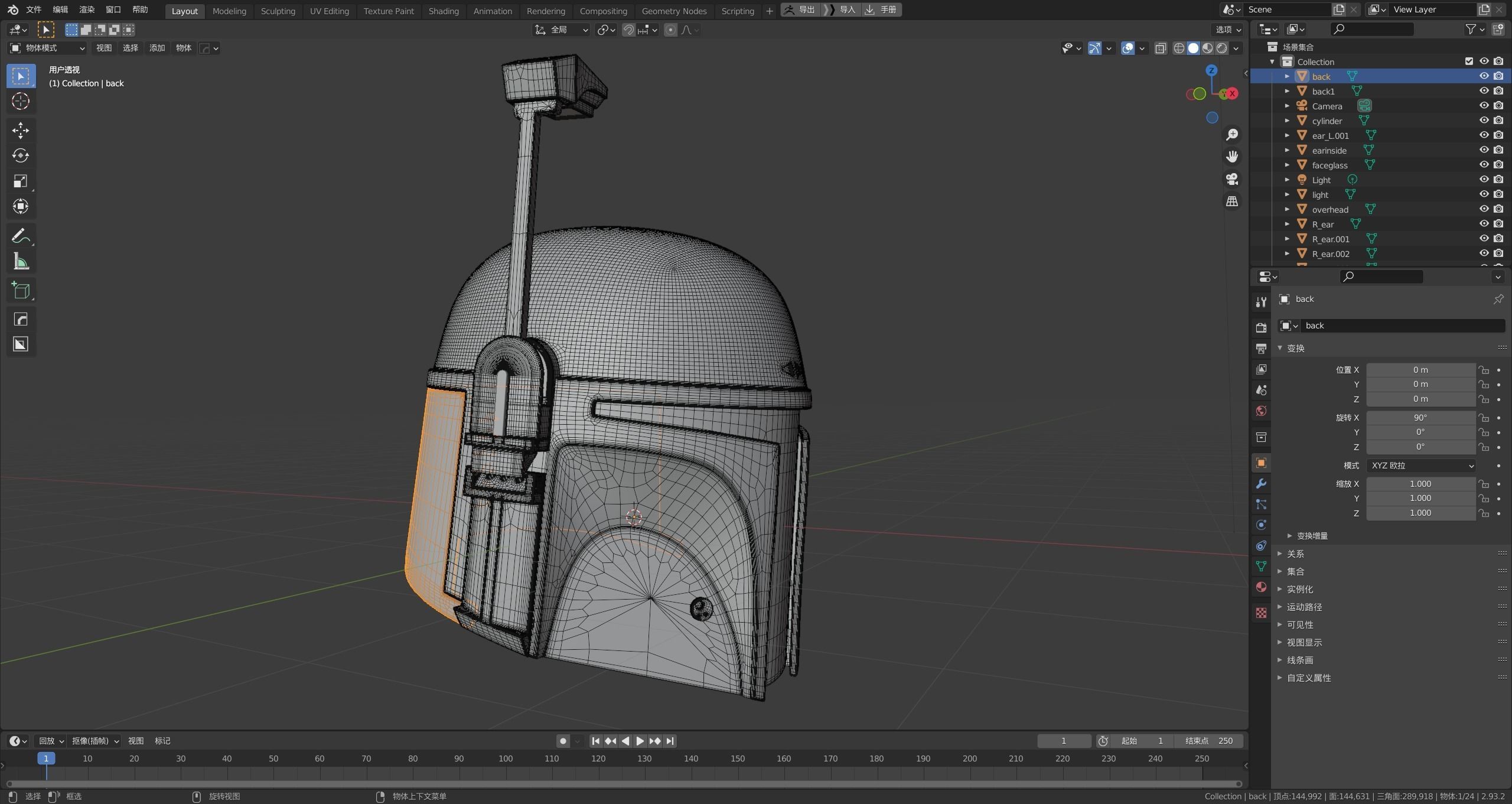This screenshot has width=1512, height=804.
Task: Open the Tool properties tab
Action: click(x=1261, y=302)
